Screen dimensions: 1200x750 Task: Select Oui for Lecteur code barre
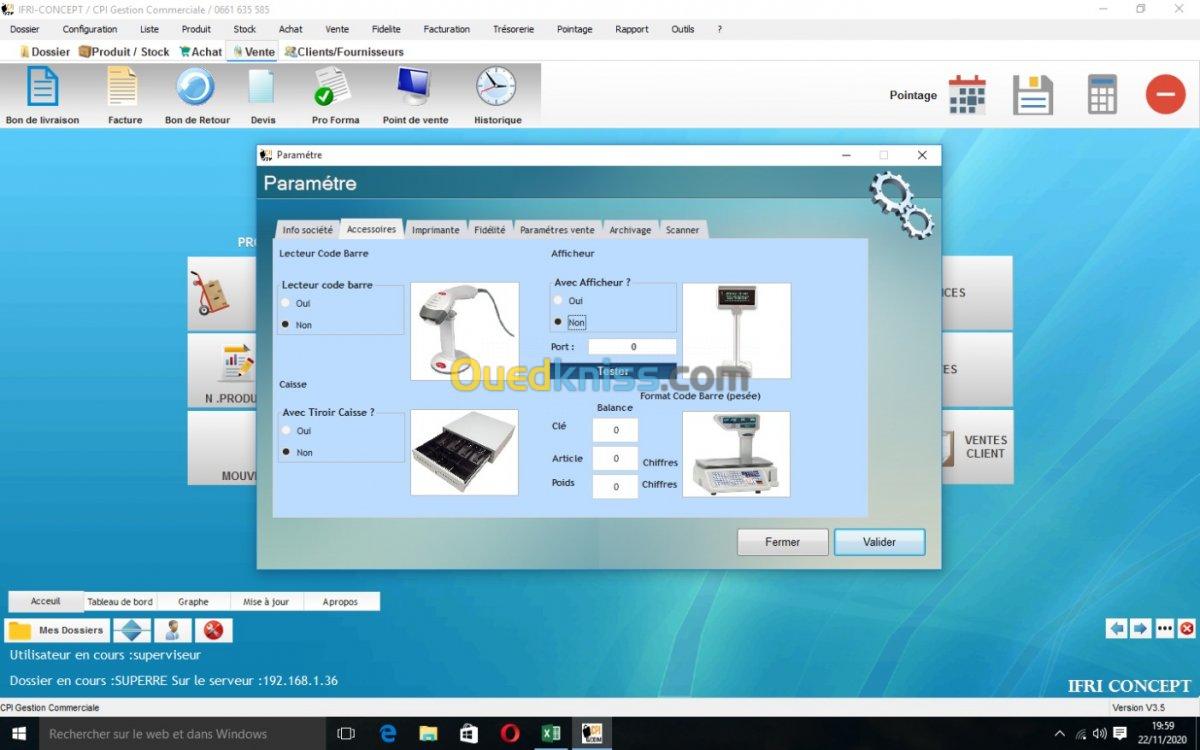click(x=287, y=302)
